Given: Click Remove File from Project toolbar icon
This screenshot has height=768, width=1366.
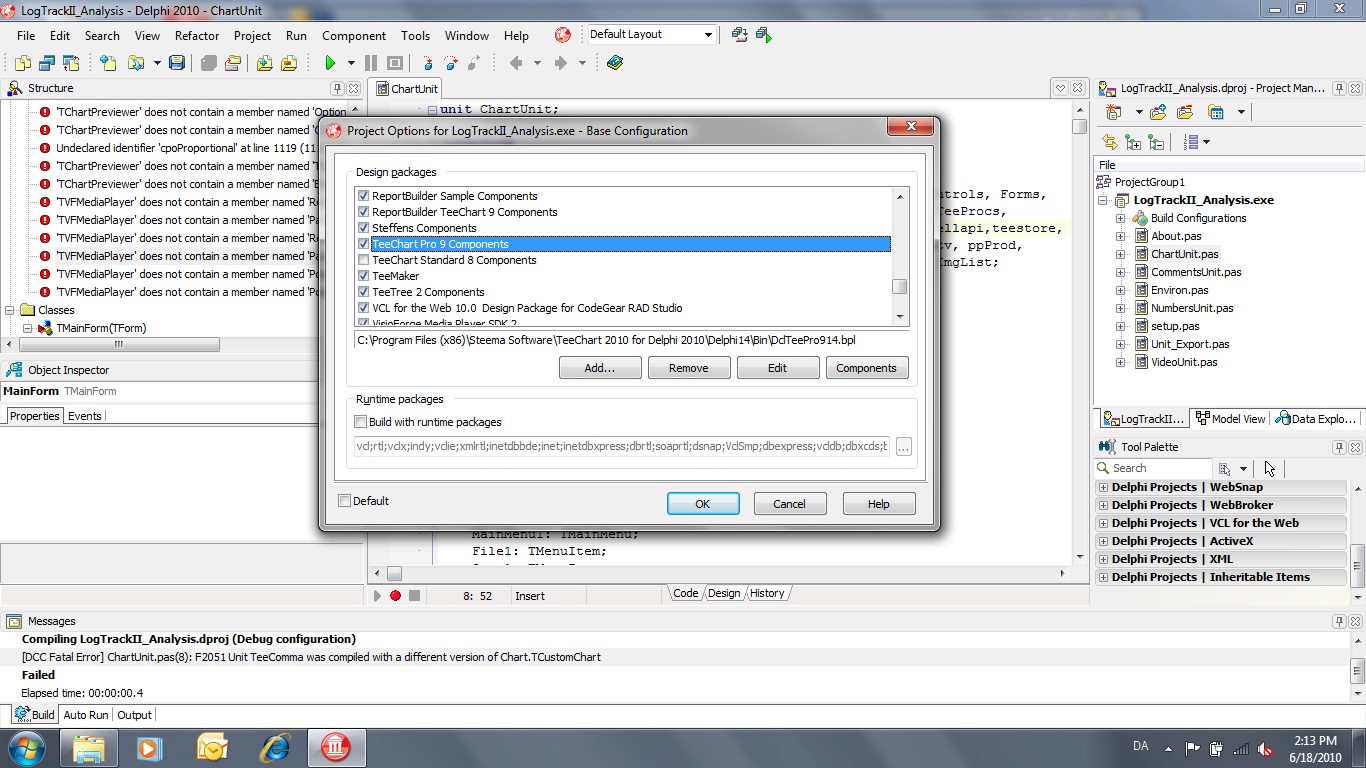Looking at the screenshot, I should coord(289,63).
